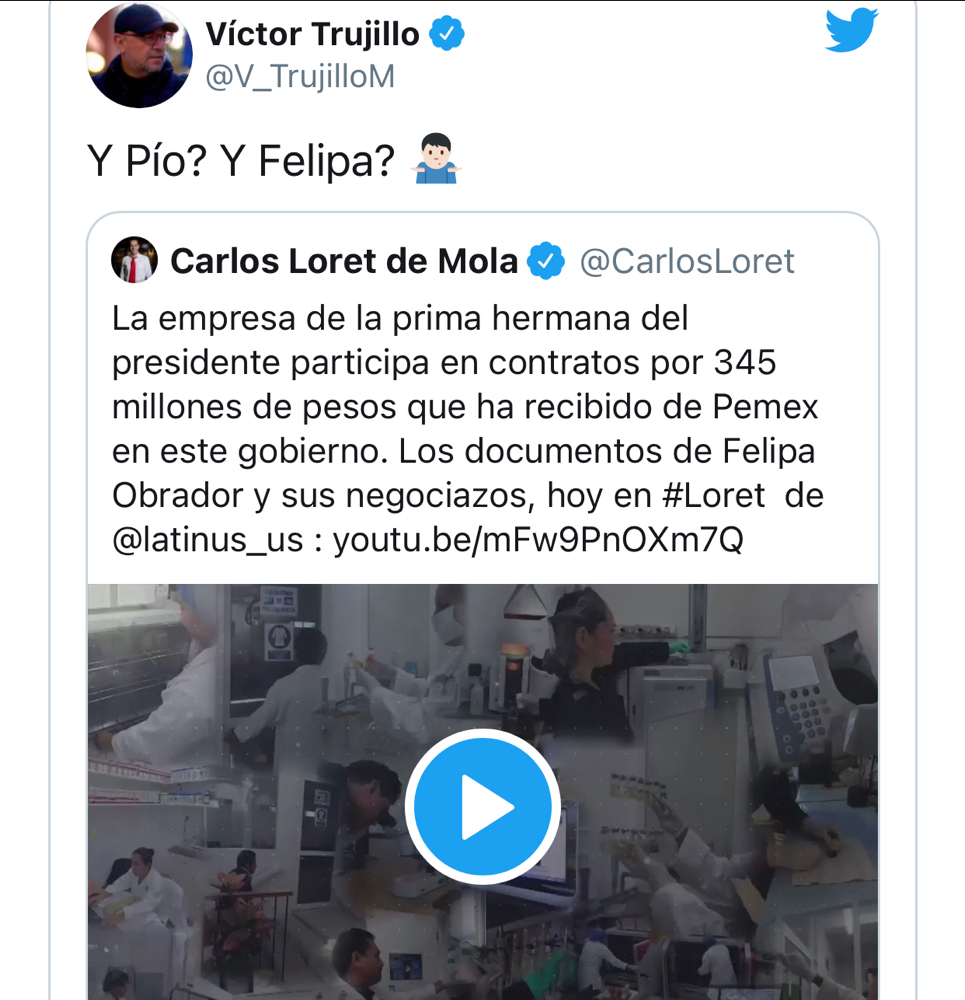Screen dimensions: 965x1000
Task: Click Víctor Trujillo's blue verified badge
Action: coord(446,34)
